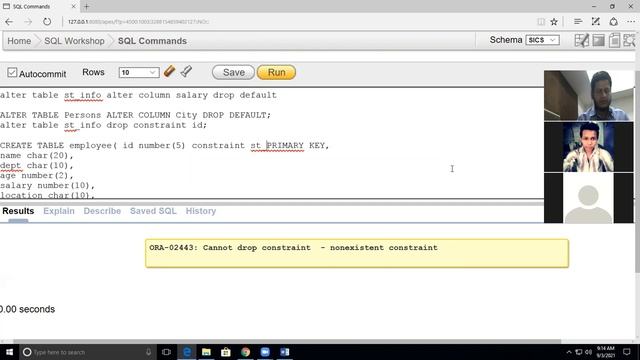Screen dimensions: 640x360
Task: Click the avatar placeholder participant thumbnail
Action: click(x=589, y=198)
